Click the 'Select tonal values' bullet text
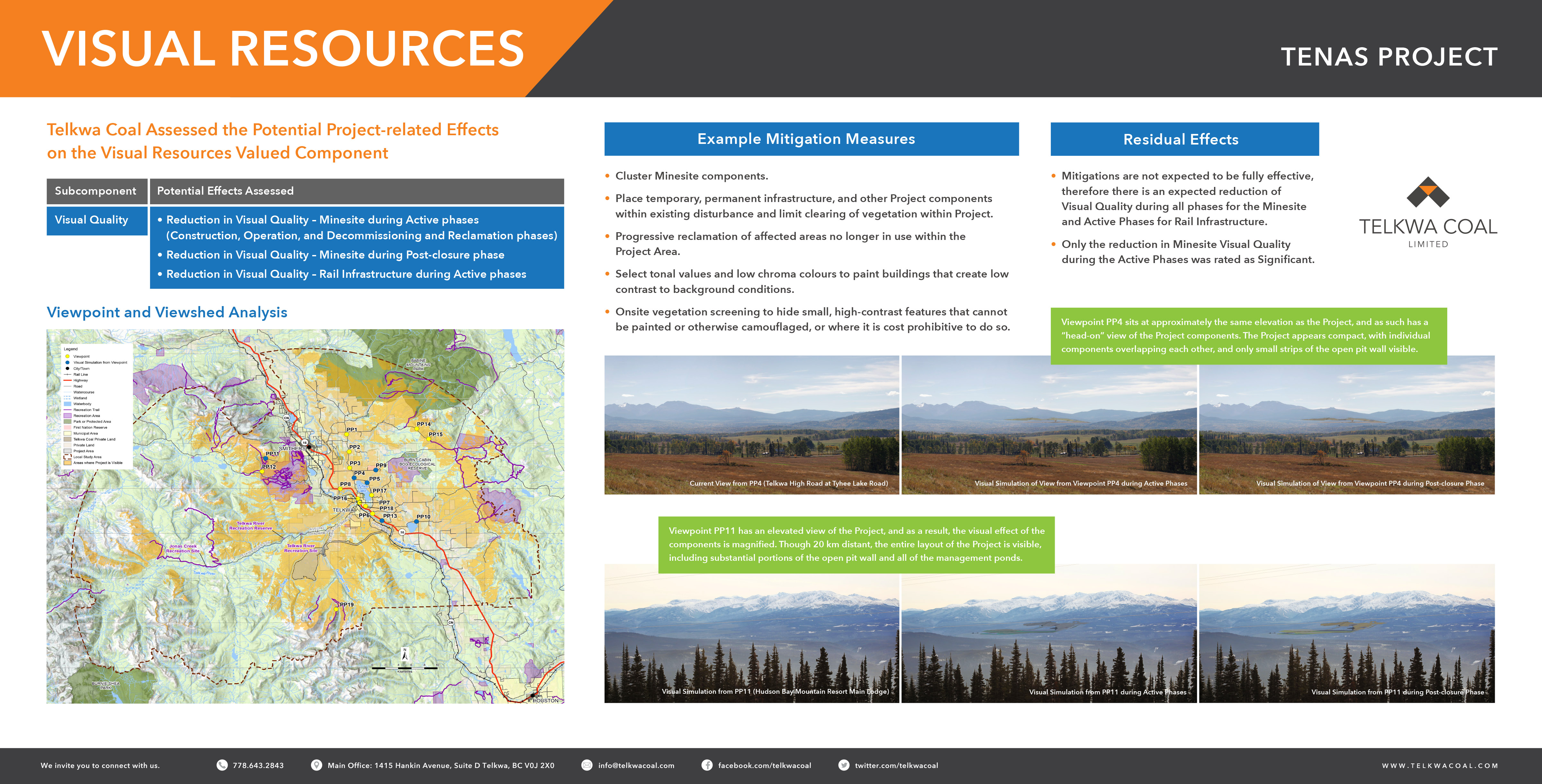1542x784 pixels. 812,281
